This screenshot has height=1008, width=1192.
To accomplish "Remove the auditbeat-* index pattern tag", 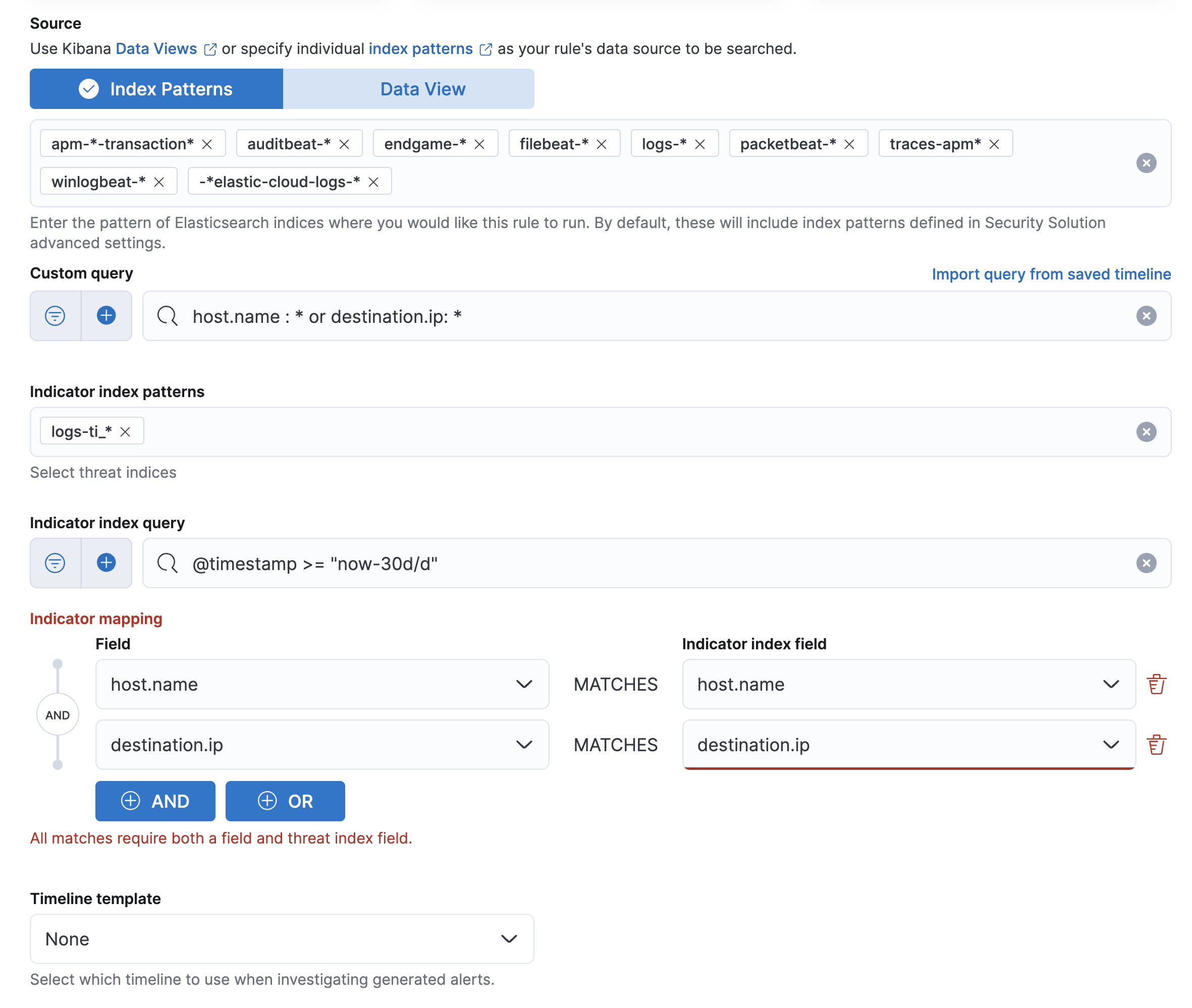I will coord(344,144).
